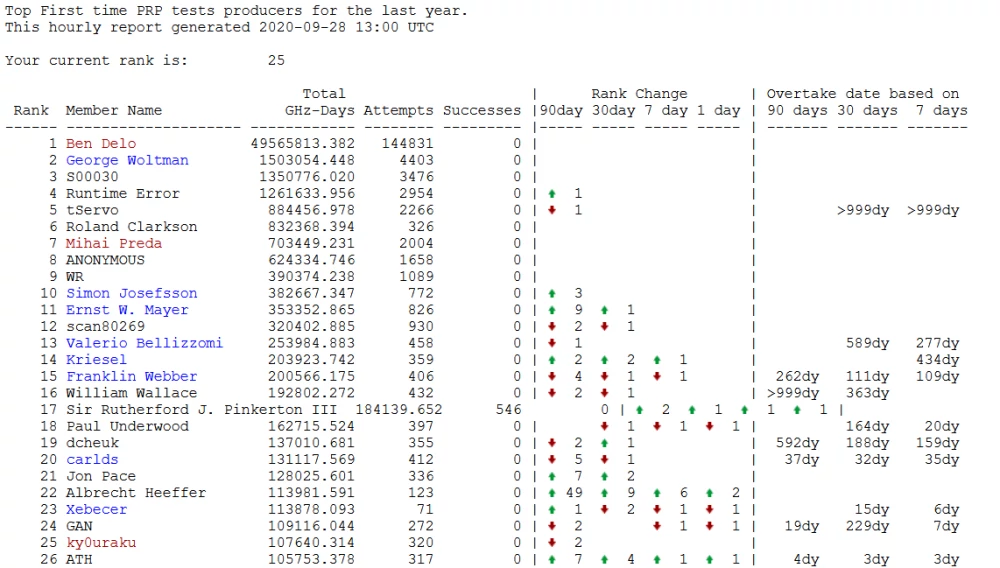The height and width of the screenshot is (568, 1000).
Task: Open the Xebecer member link
Action: (x=96, y=510)
